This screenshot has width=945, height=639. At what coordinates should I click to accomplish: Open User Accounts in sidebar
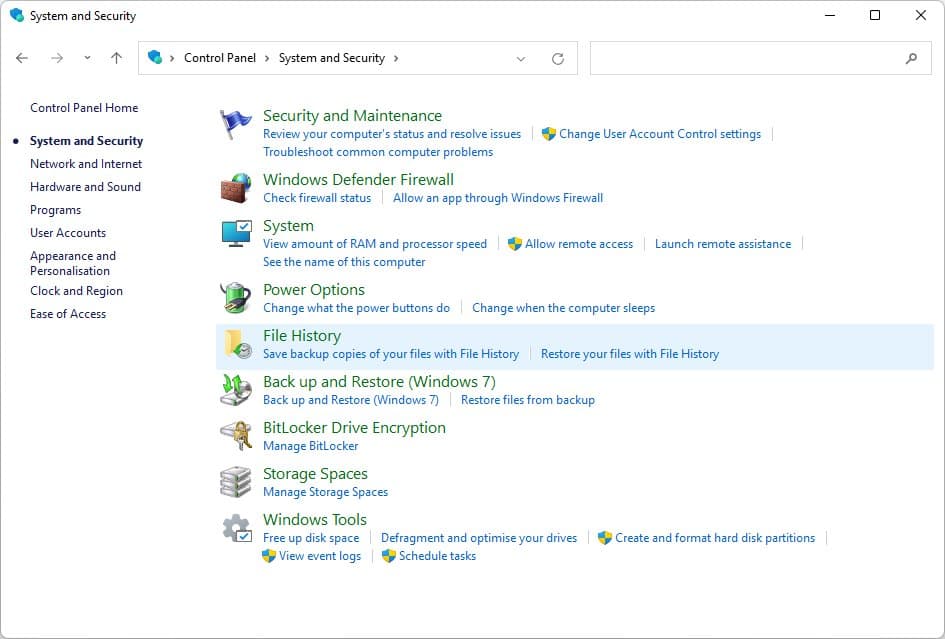pos(68,233)
